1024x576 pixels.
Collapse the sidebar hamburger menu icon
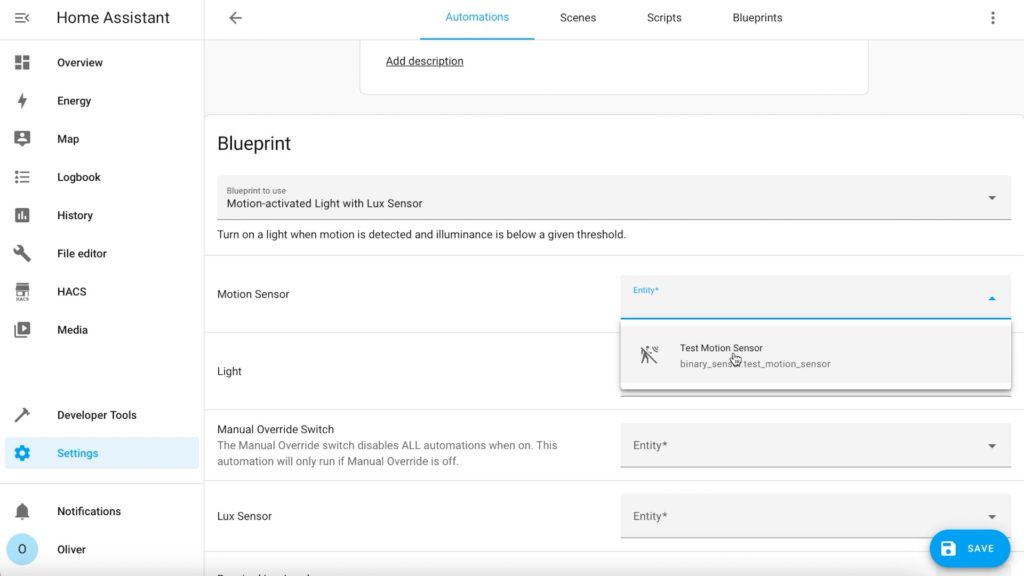coord(22,18)
